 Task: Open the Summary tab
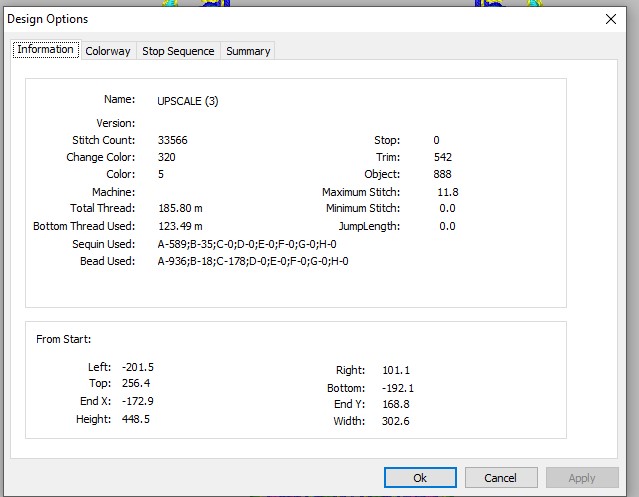point(248,51)
